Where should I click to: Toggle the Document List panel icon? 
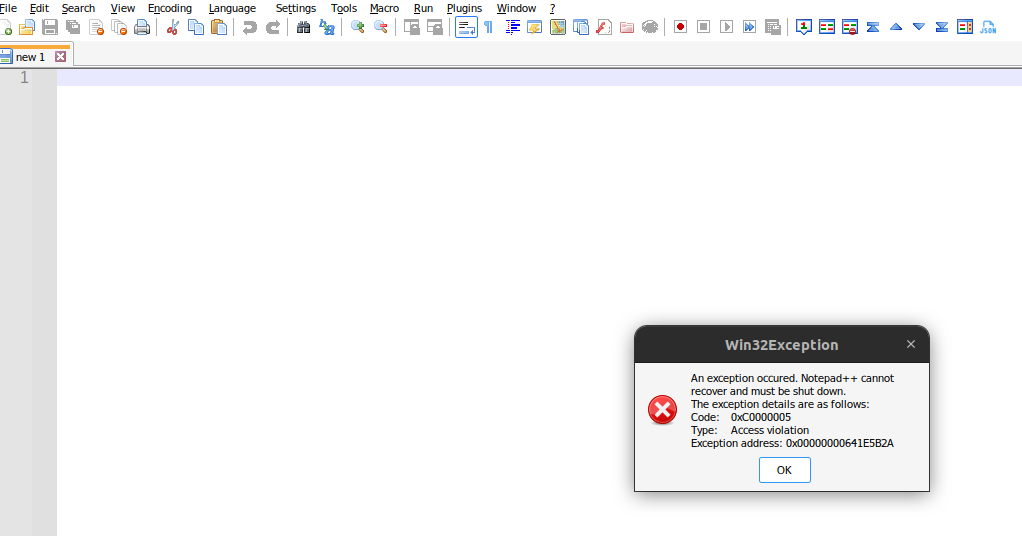coord(581,27)
